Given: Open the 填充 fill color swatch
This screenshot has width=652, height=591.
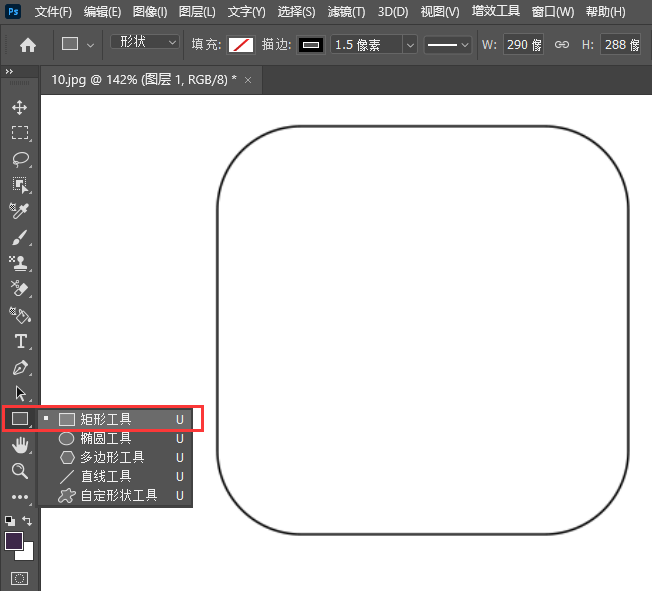Looking at the screenshot, I should (241, 45).
